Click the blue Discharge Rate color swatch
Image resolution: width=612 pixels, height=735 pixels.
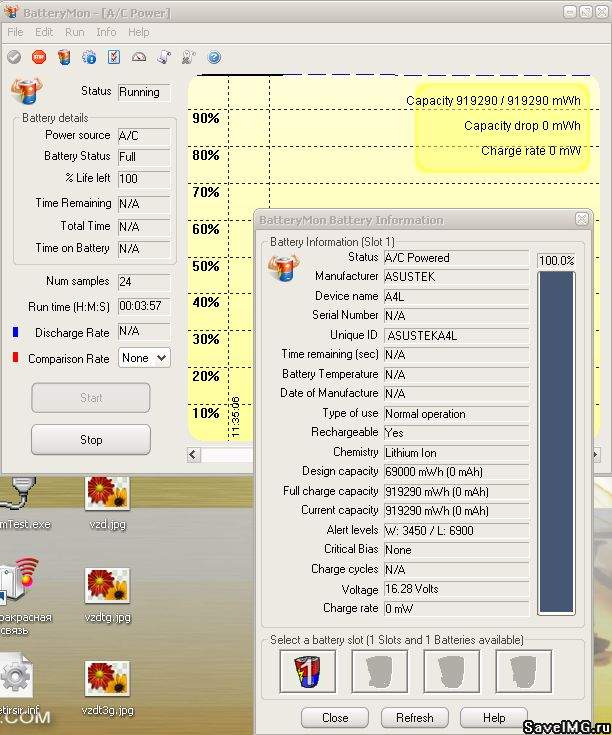15,332
